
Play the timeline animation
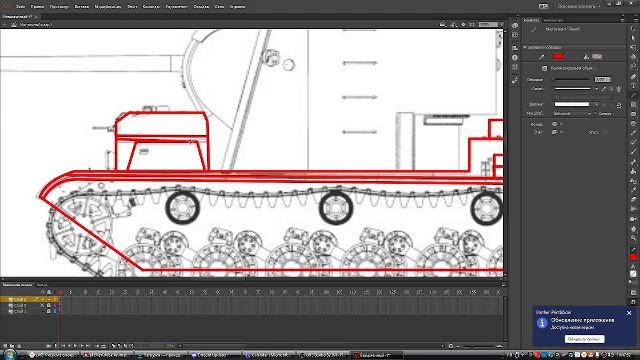click(x=76, y=346)
